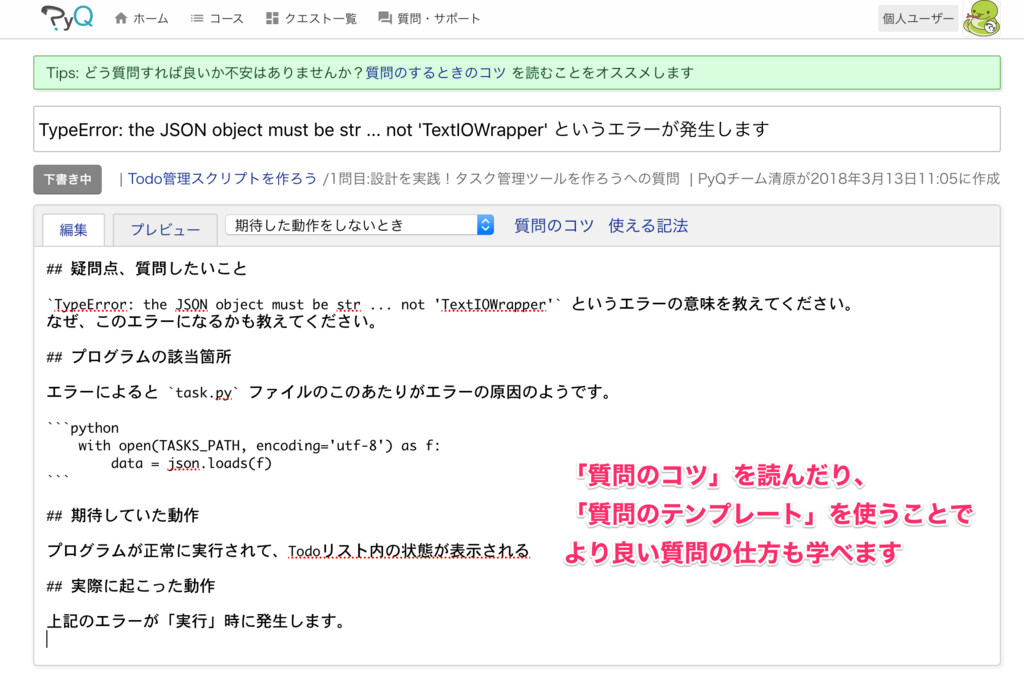
Task: Open the 質問のコツ link
Action: [554, 225]
